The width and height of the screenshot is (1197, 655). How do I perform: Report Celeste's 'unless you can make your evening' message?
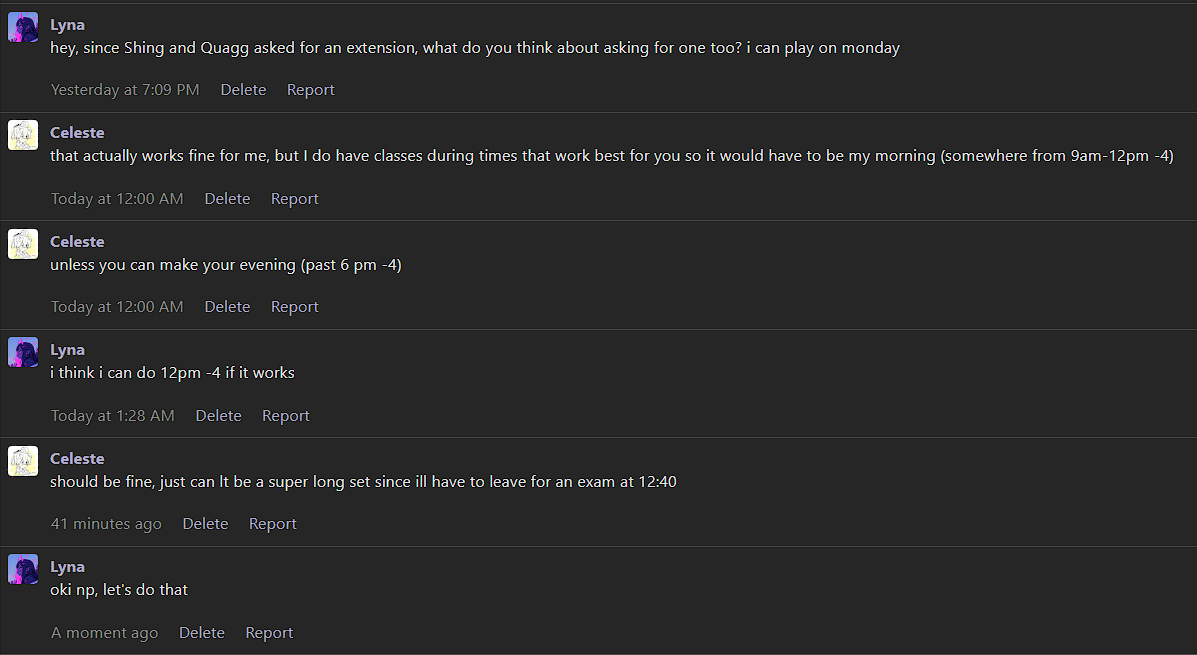tap(294, 307)
